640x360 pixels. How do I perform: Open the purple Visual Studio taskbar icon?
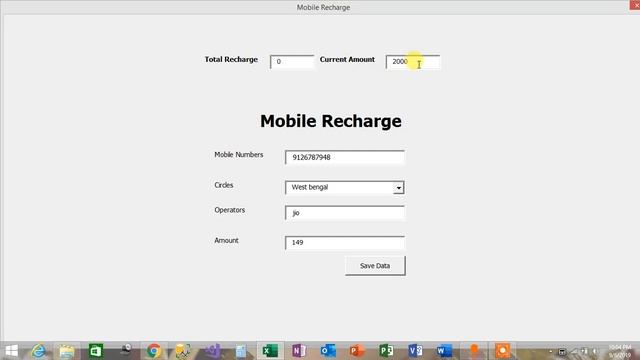point(212,351)
